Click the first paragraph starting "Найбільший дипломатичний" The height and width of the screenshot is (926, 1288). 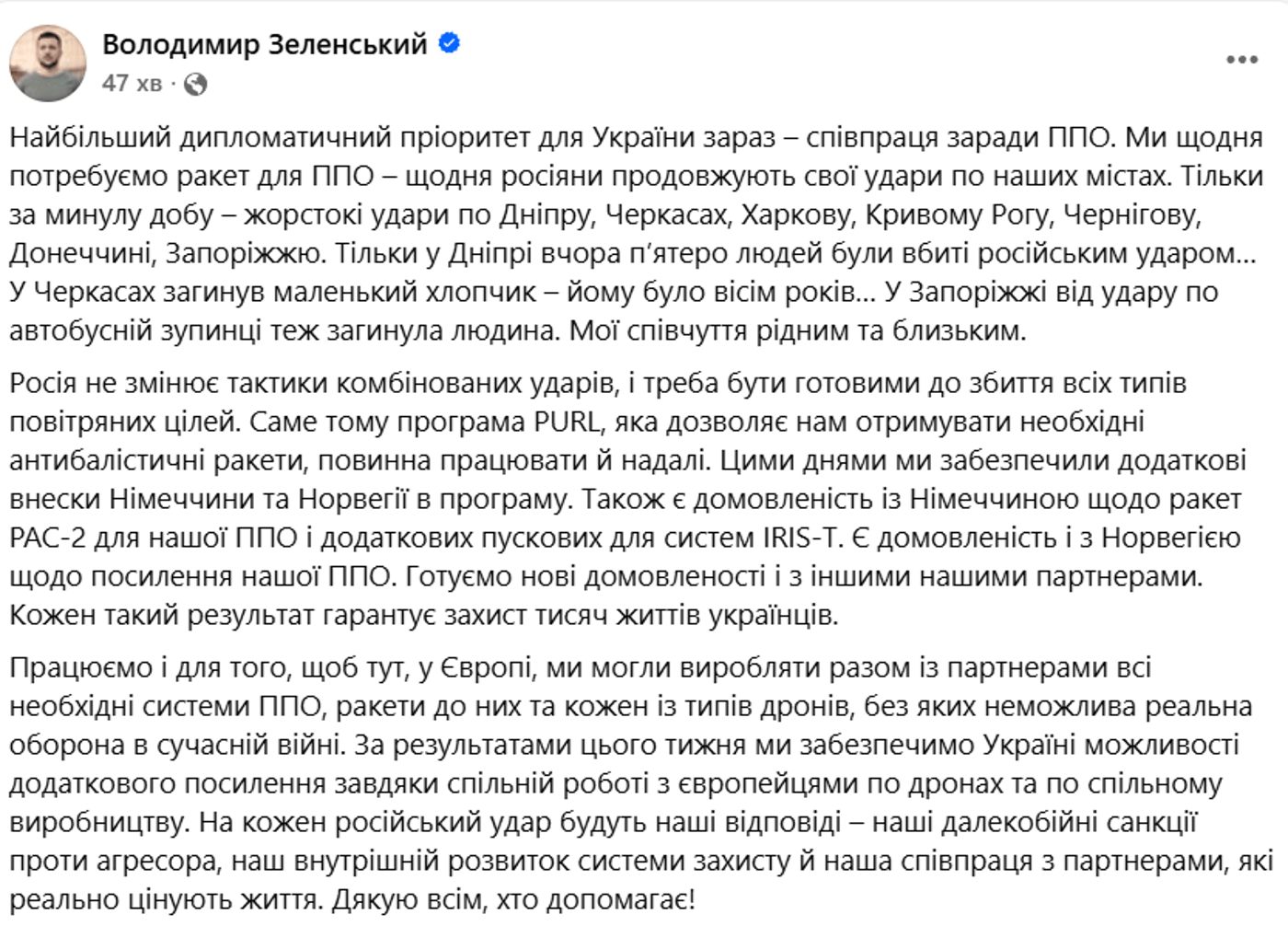click(x=635, y=234)
